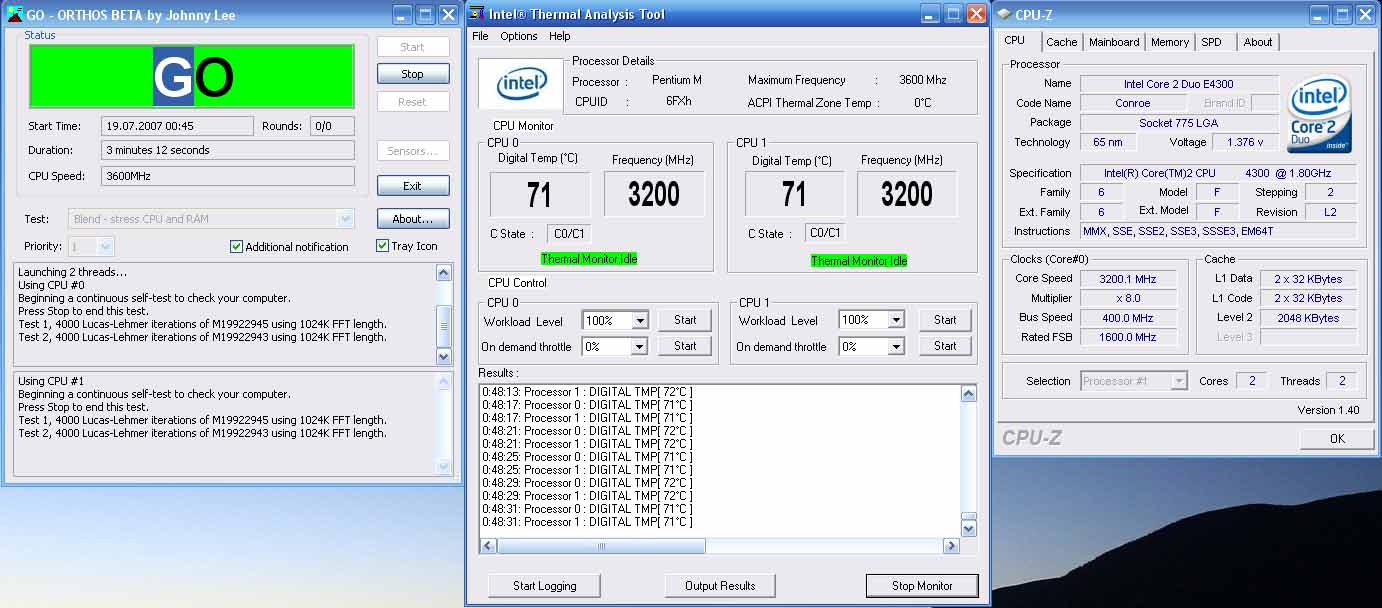Click the Results horizontal scrollbar right arrow

click(x=951, y=546)
